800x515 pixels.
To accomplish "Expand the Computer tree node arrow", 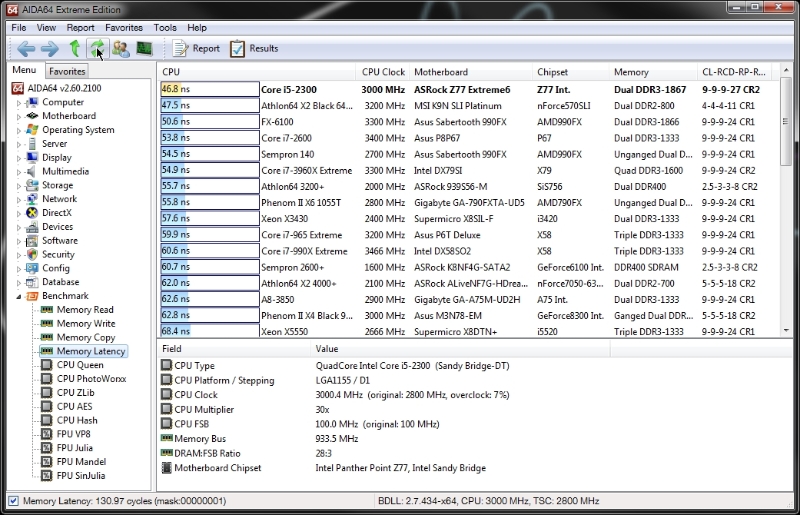I will click(19, 103).
